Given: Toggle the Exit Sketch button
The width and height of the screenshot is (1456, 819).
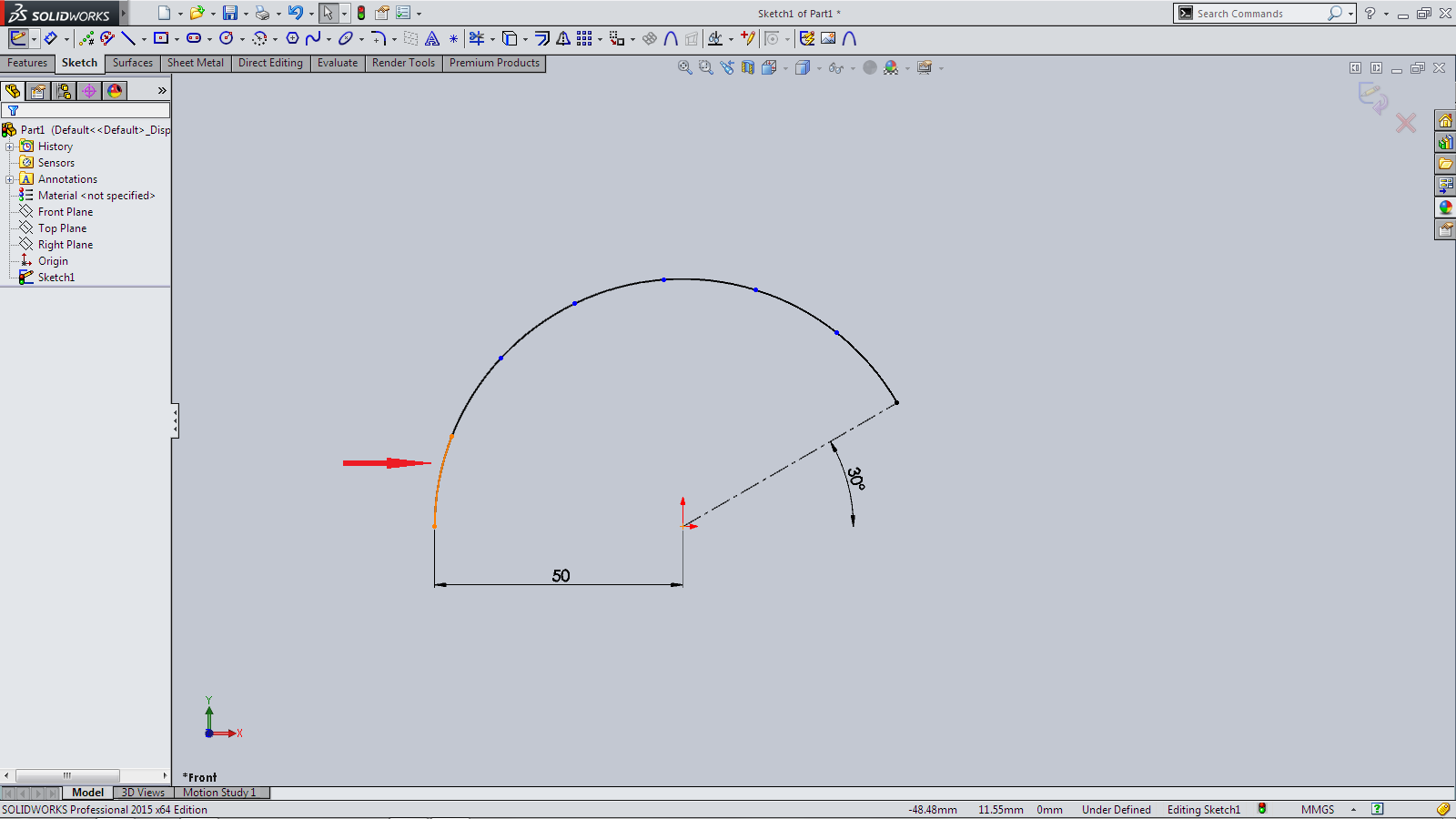Looking at the screenshot, I should (18, 38).
